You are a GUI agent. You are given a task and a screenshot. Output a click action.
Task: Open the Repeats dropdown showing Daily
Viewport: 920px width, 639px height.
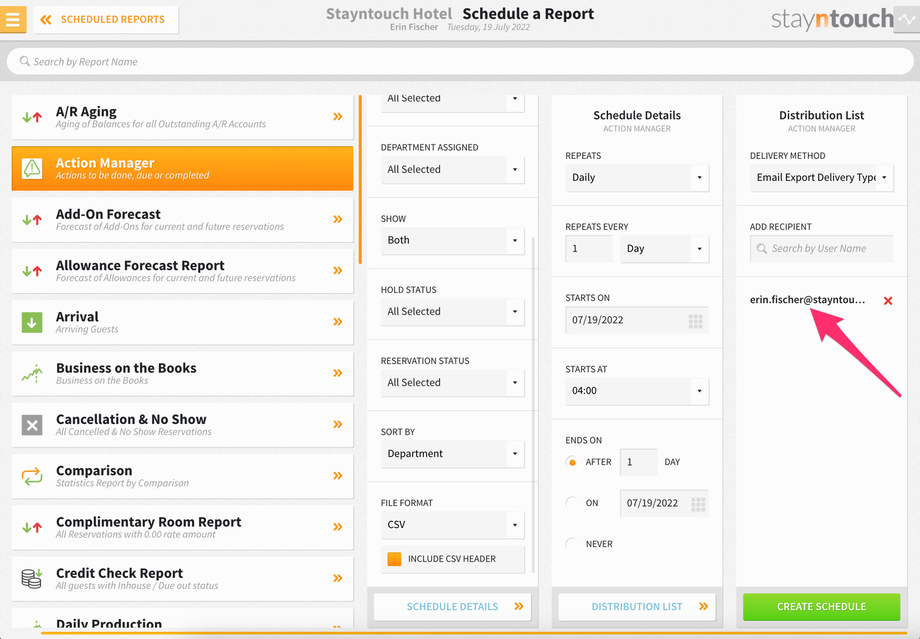point(637,178)
